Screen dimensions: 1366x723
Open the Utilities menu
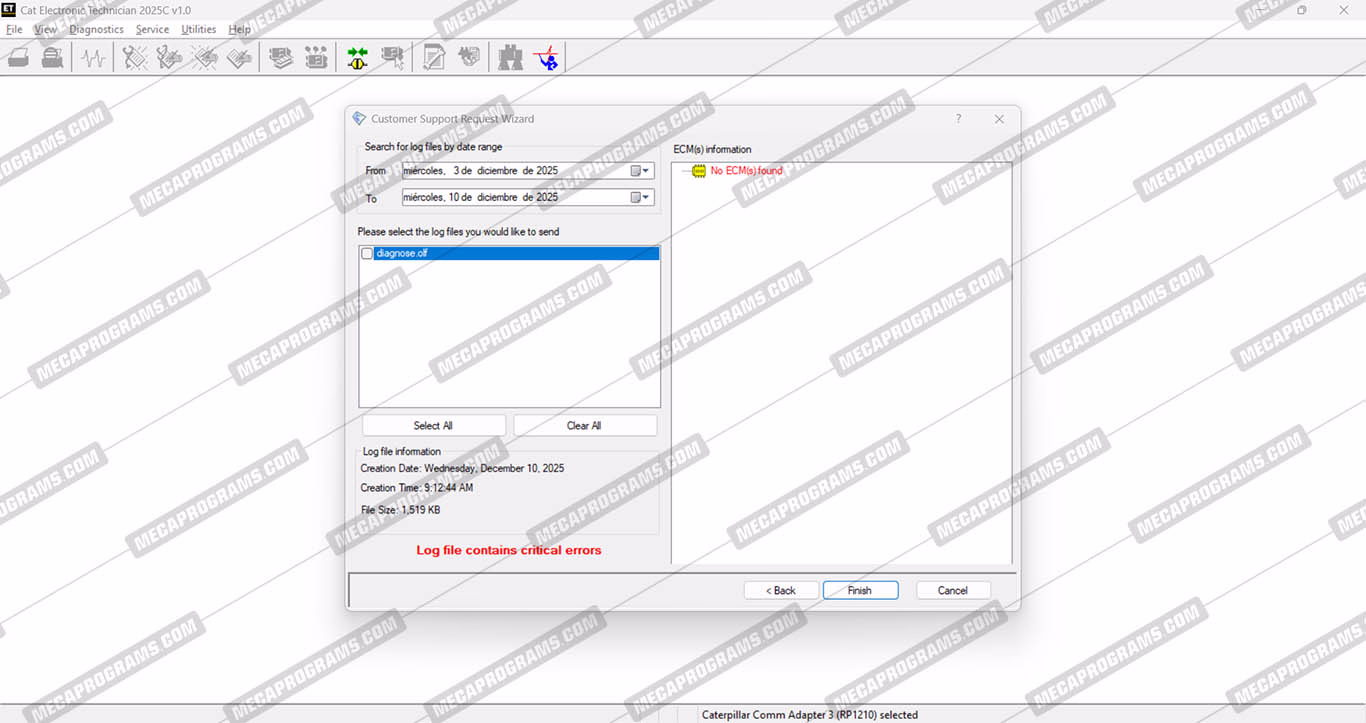[198, 29]
